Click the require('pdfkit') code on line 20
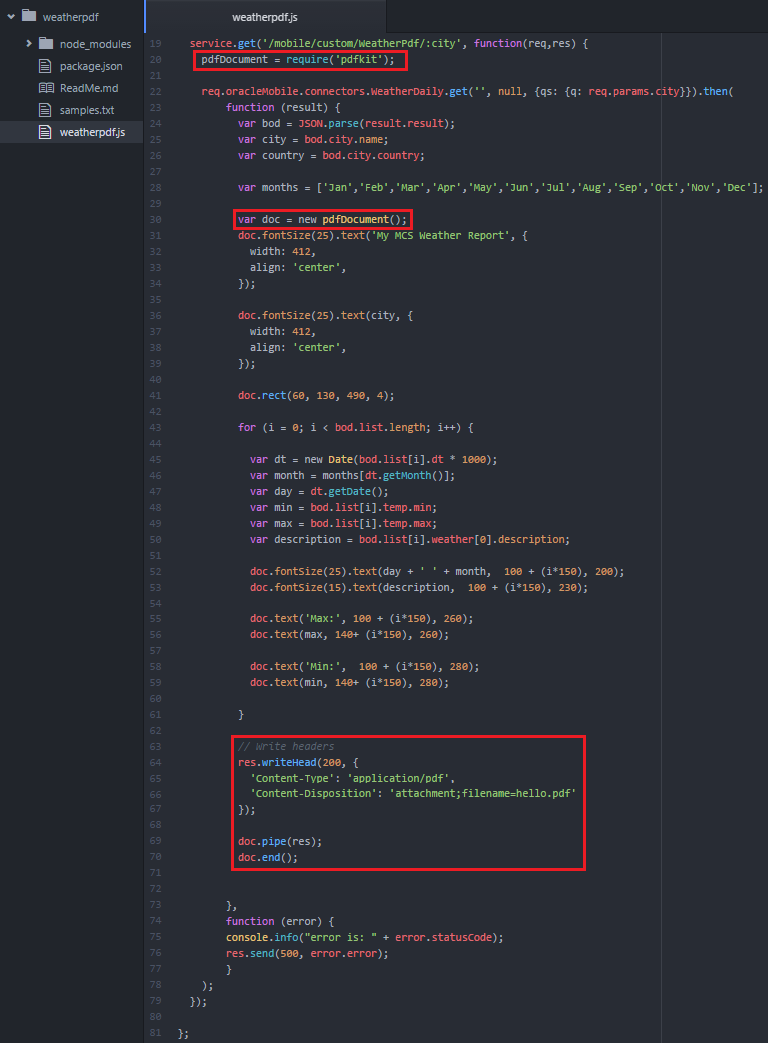 tap(340, 60)
